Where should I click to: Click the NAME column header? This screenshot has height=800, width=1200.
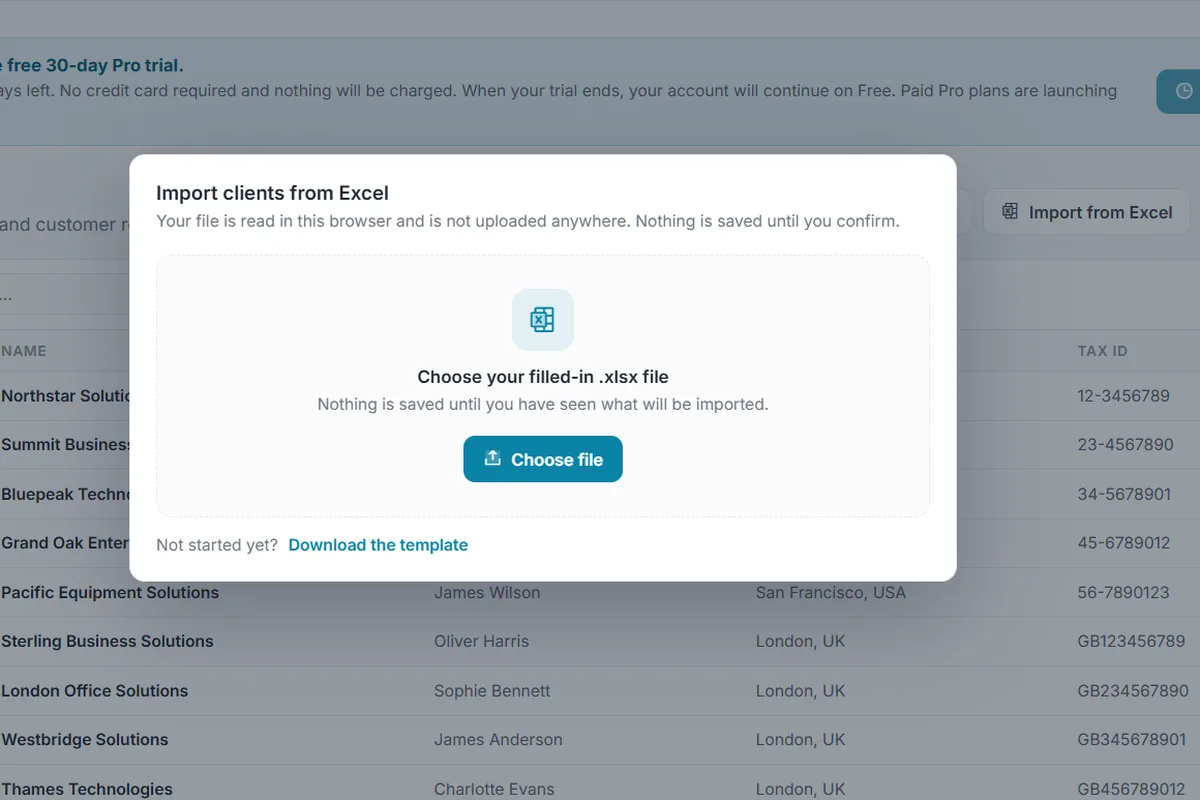[x=24, y=351]
